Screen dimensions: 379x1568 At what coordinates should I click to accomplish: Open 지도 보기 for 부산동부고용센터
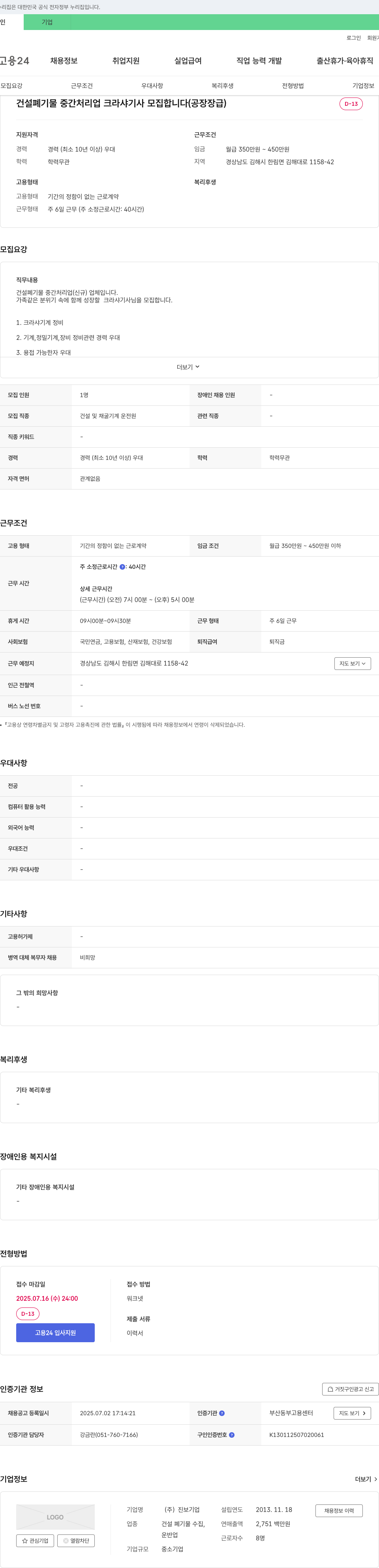click(352, 1413)
